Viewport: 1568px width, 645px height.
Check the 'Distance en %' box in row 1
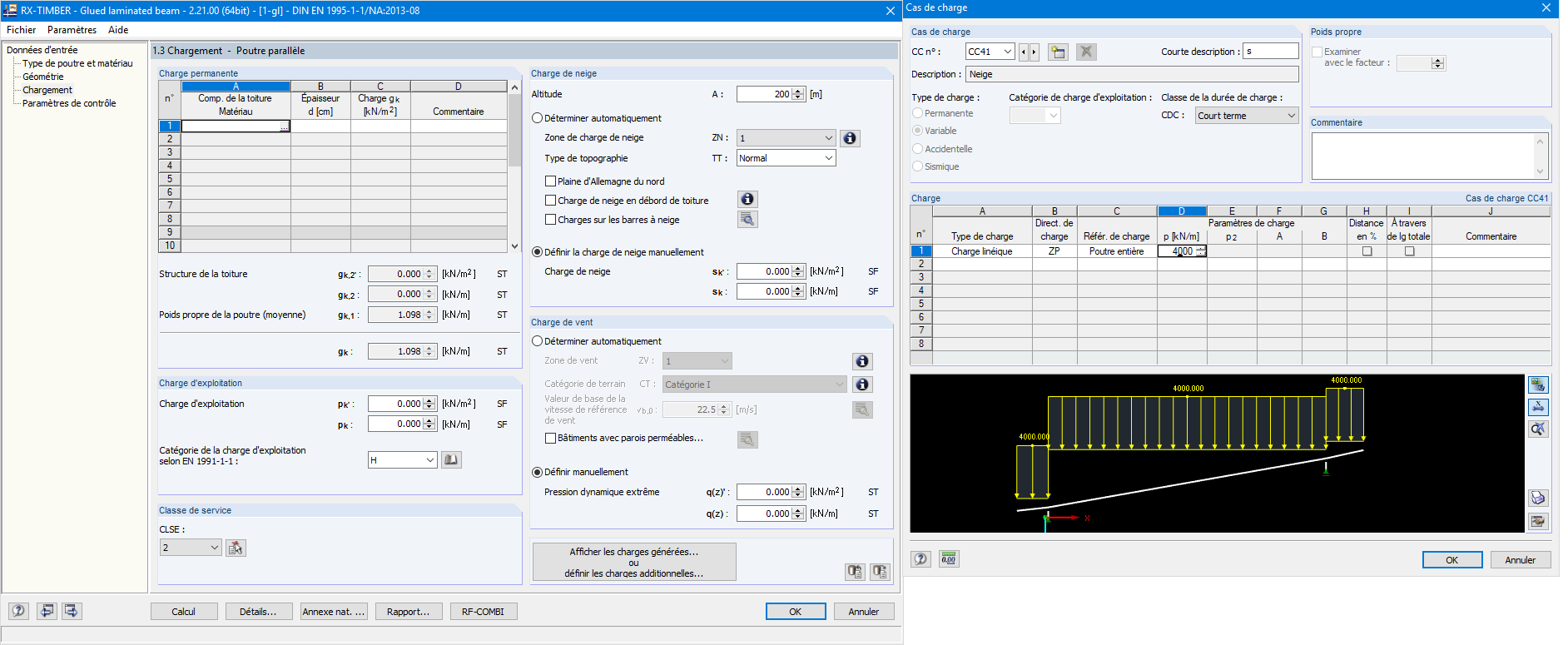point(1367,251)
